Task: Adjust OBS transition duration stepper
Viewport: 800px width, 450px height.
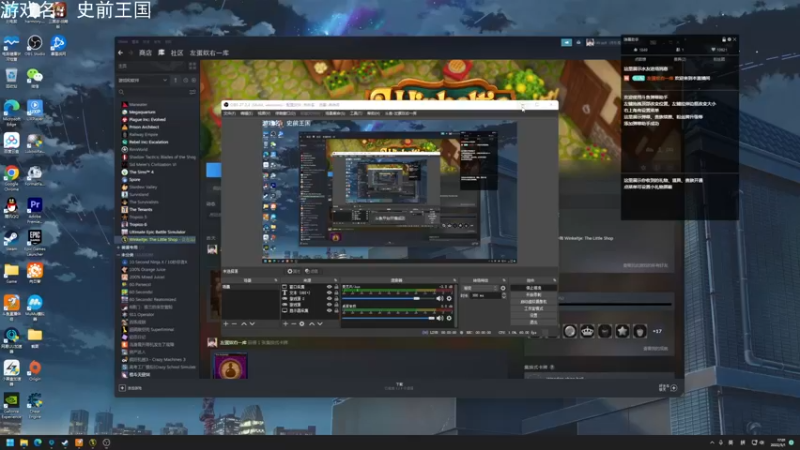Action: [x=504, y=295]
